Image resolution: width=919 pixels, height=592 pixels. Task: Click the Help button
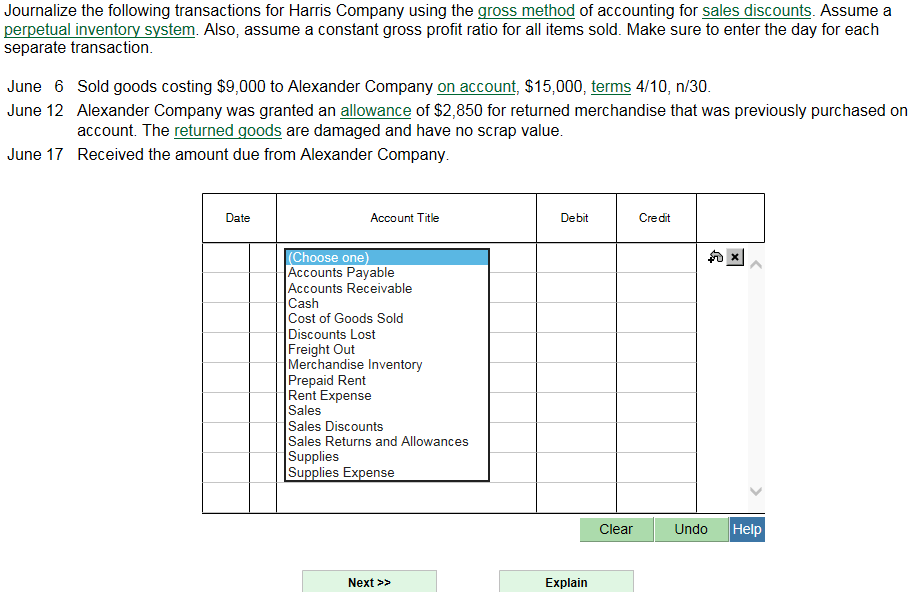(x=746, y=529)
